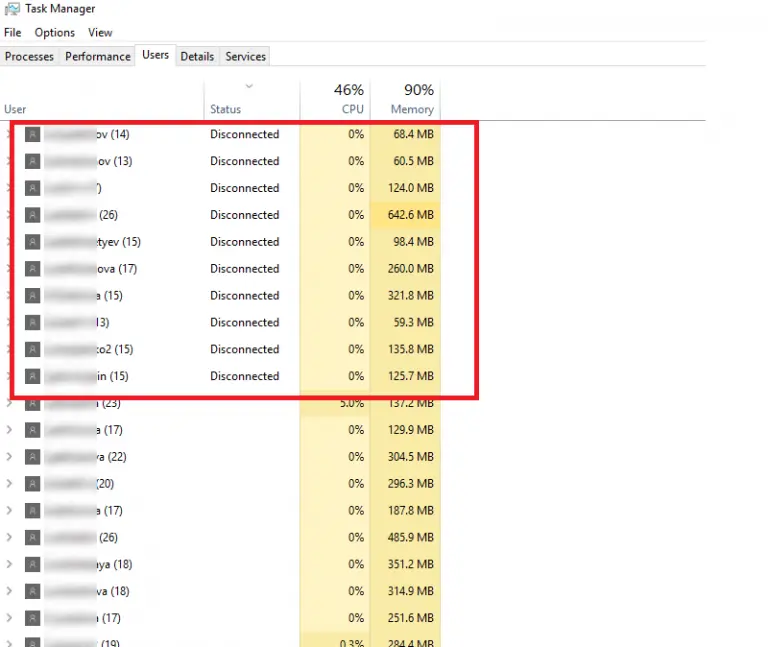The image size is (768, 647).
Task: Click the 46% total CPU usage figure
Action: (x=349, y=90)
